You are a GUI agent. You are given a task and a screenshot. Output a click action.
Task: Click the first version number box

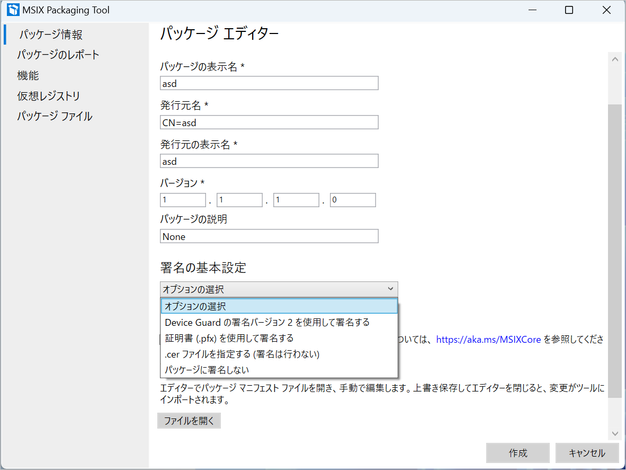coord(183,200)
